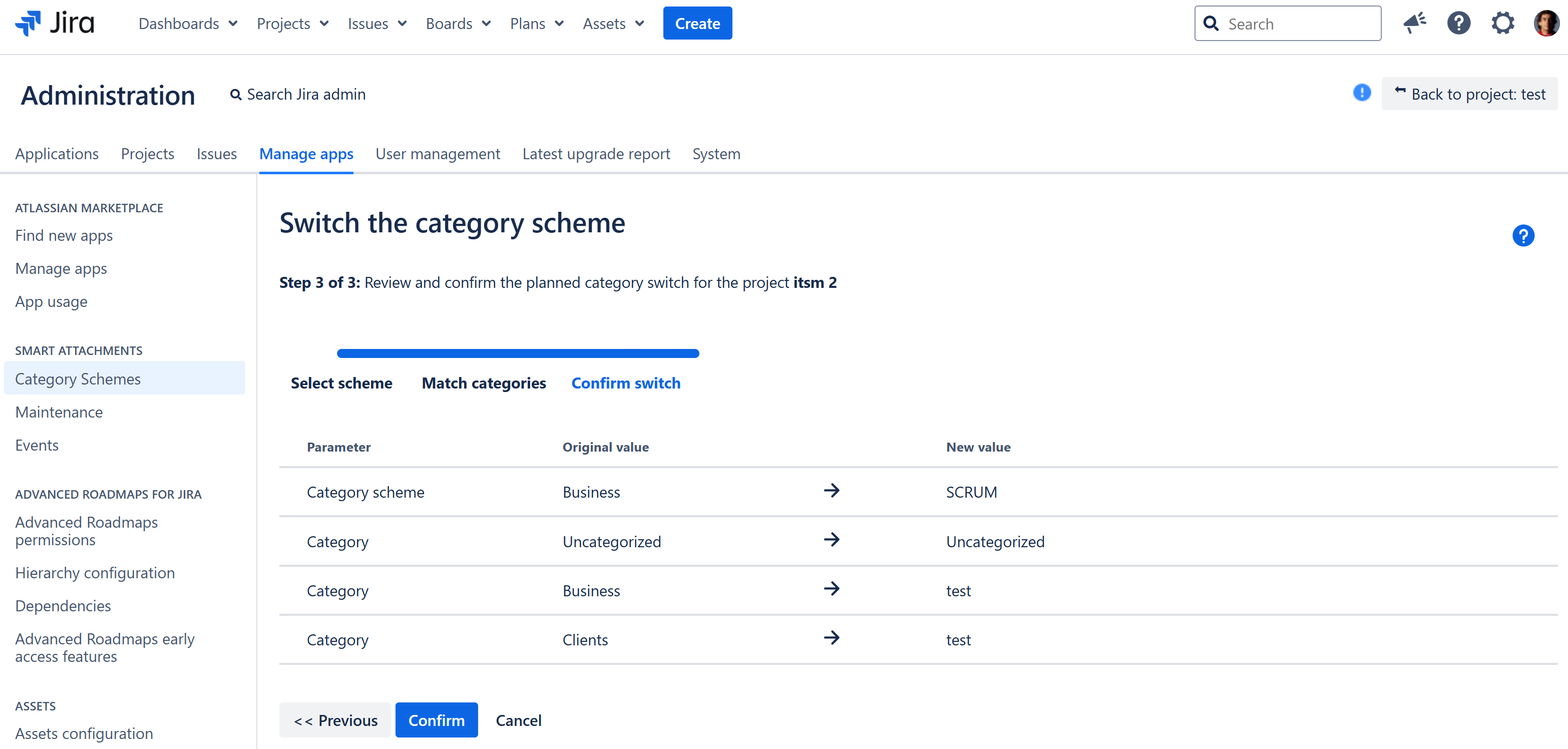
Task: Click the arrow in the Business to test category row
Action: pyautogui.click(x=832, y=588)
